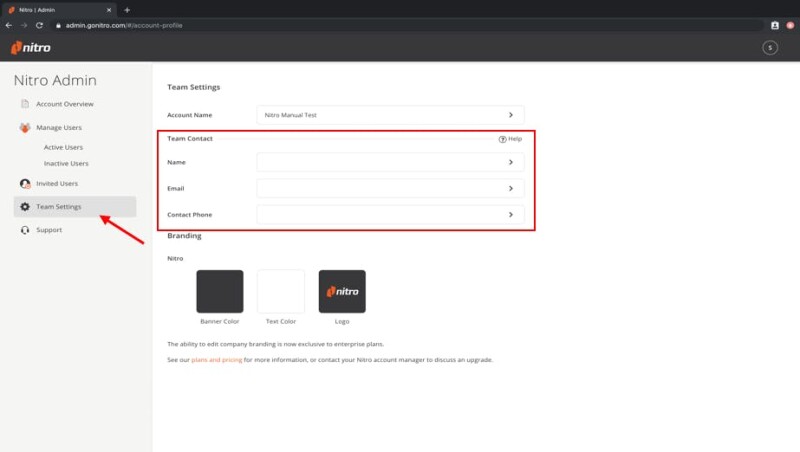
Task: Click the team contact Email field
Action: pyautogui.click(x=390, y=189)
